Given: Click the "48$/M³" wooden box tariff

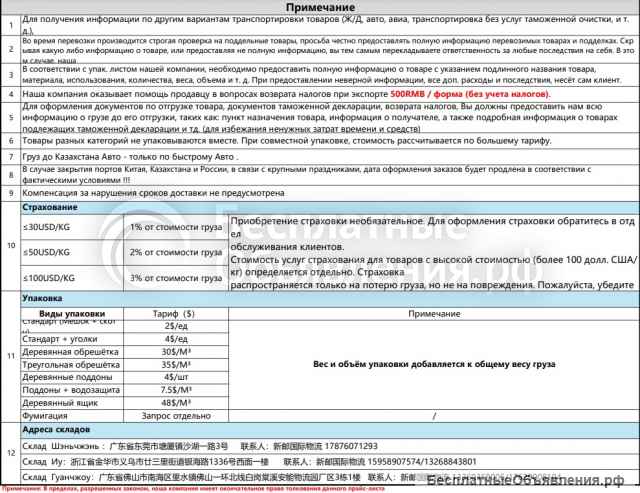Looking at the screenshot, I should 175,403.
